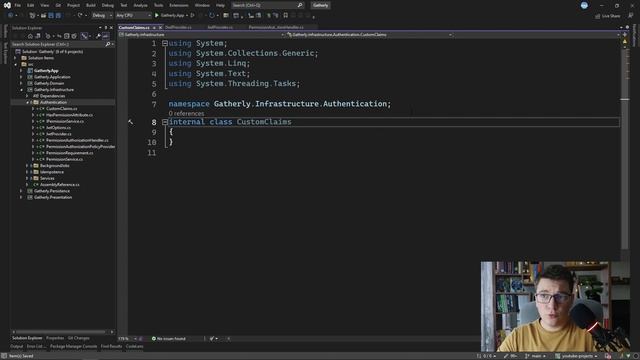Click the Solution Explorer horizontal scrollbar
Viewport: 640px width, 360px height.
click(x=60, y=332)
